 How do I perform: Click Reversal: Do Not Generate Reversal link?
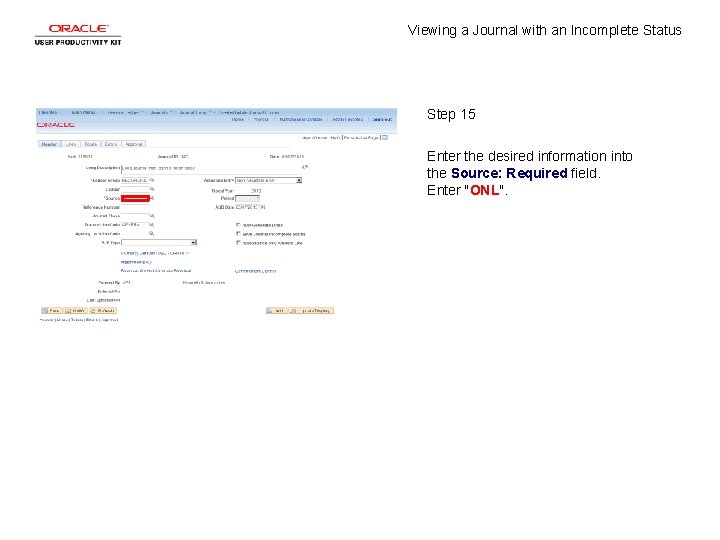[x=156, y=271]
